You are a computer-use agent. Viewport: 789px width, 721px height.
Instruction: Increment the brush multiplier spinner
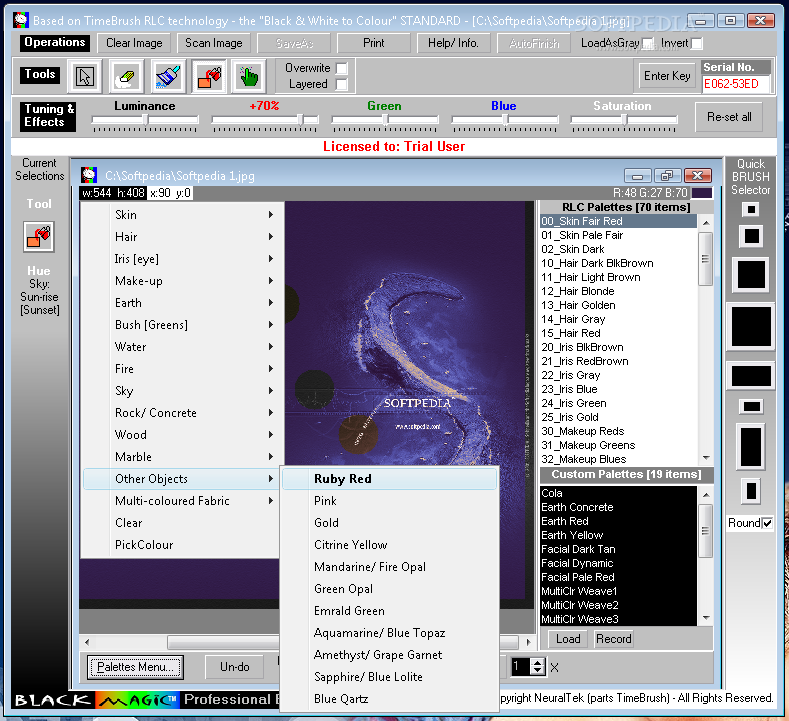(x=538, y=663)
